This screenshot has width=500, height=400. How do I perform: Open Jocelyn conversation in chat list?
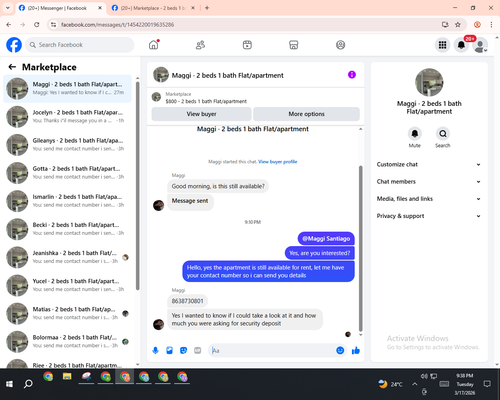point(67,117)
